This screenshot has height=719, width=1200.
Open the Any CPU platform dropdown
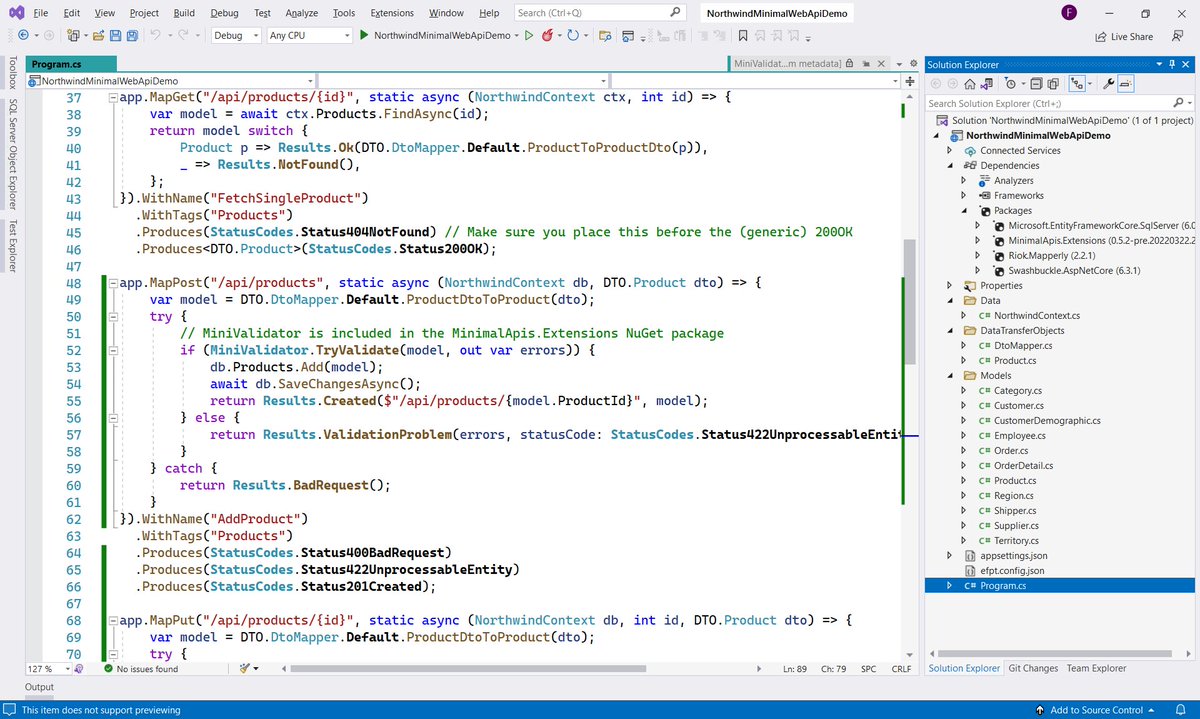308,36
